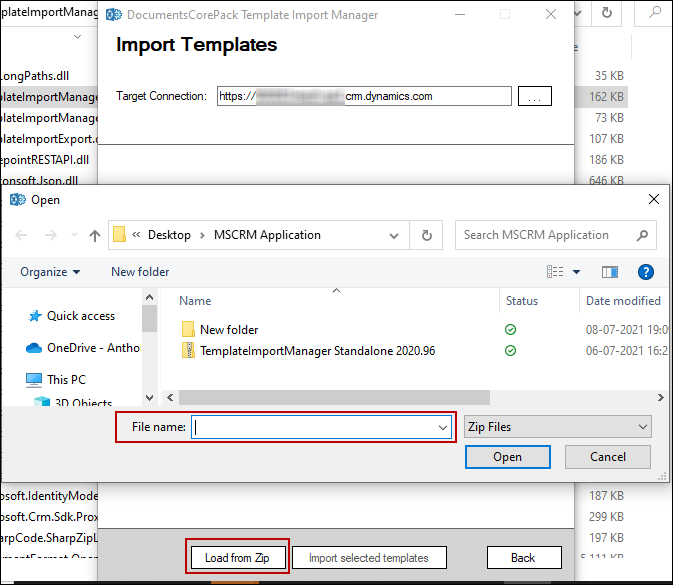This screenshot has width=673, height=585.
Task: Select the New folder item
Action: coord(229,330)
